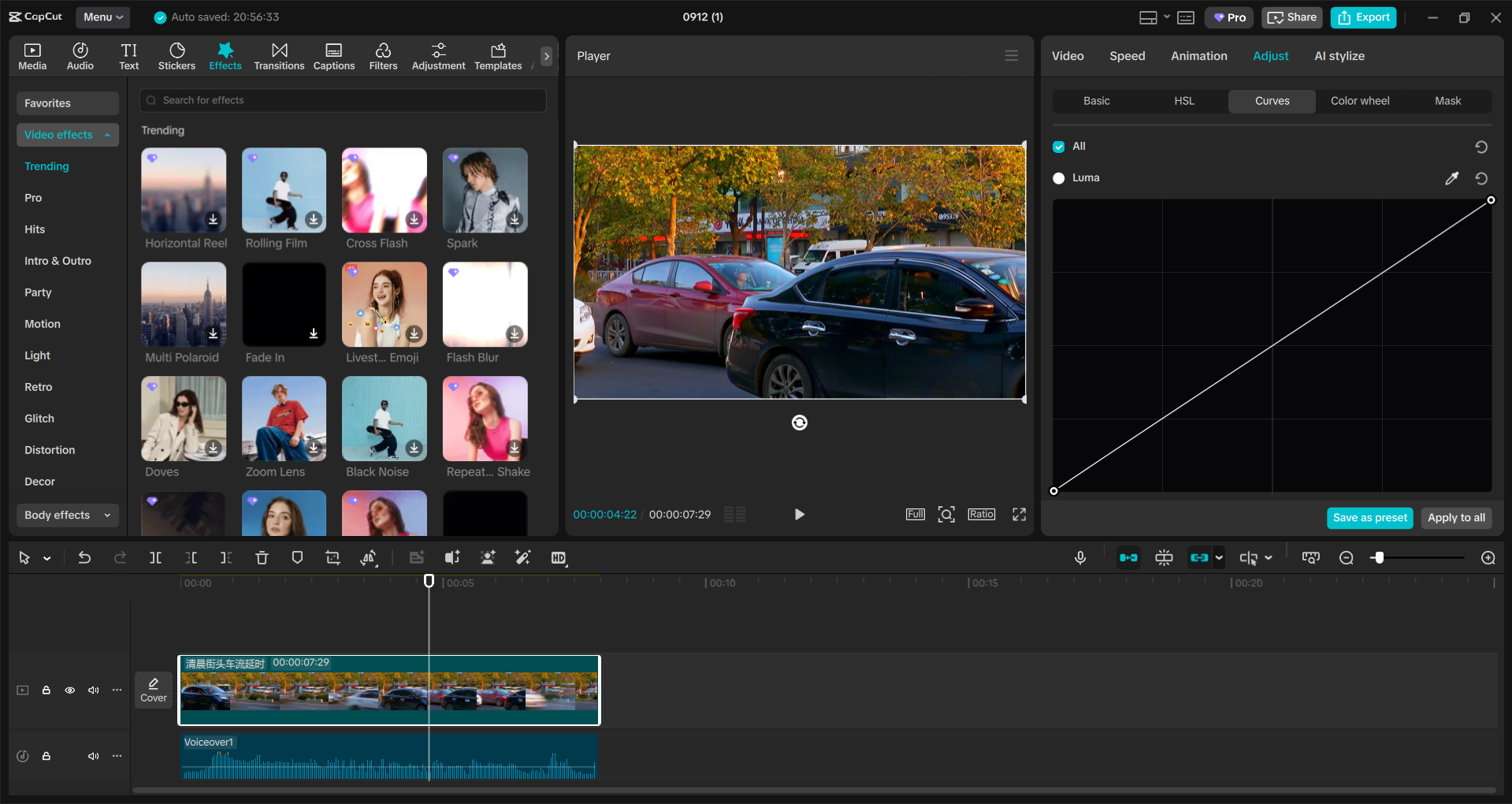Click the Delete icon in the timeline toolbar
This screenshot has width=1512, height=804.
tap(262, 557)
